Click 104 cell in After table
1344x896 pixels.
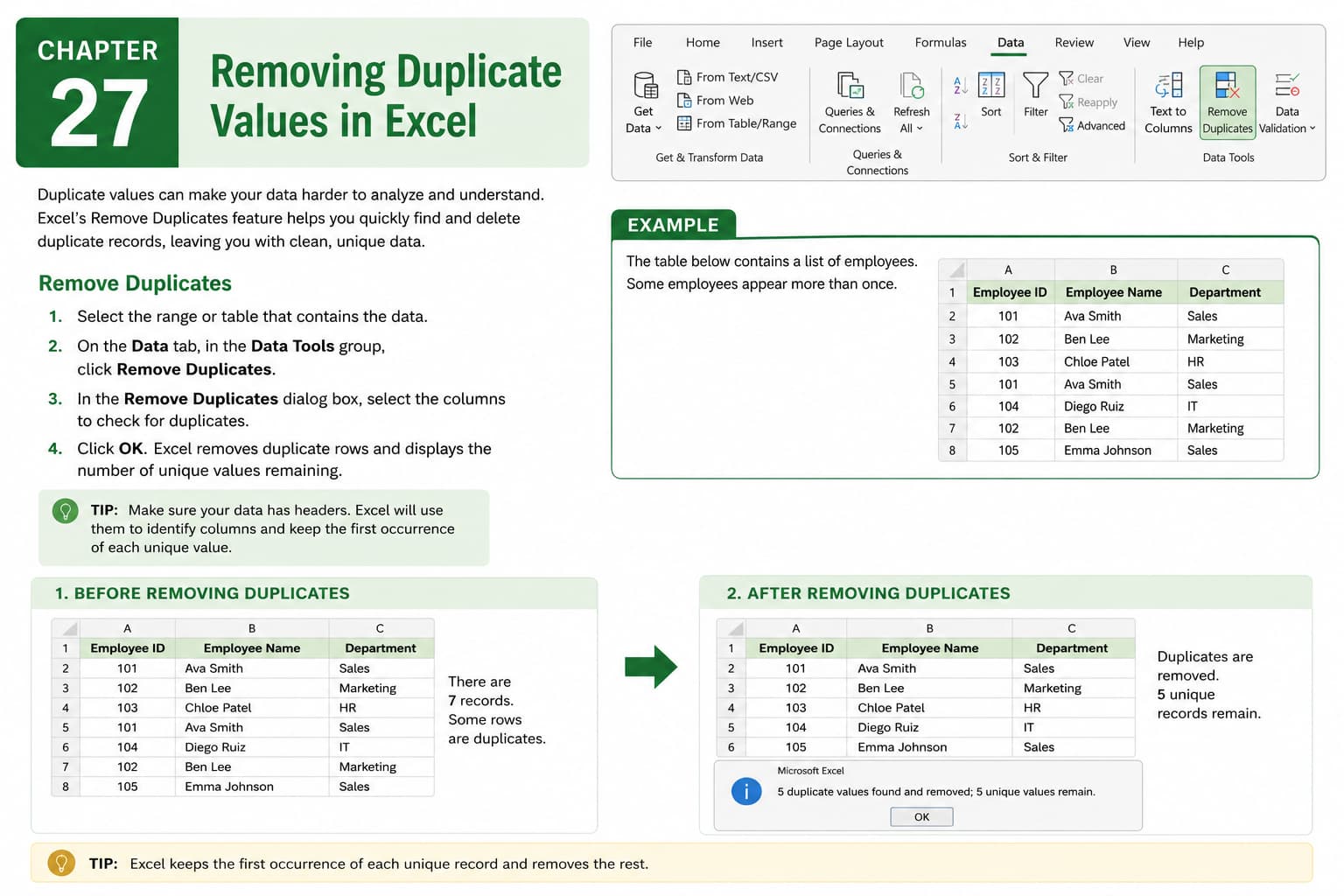tap(795, 727)
